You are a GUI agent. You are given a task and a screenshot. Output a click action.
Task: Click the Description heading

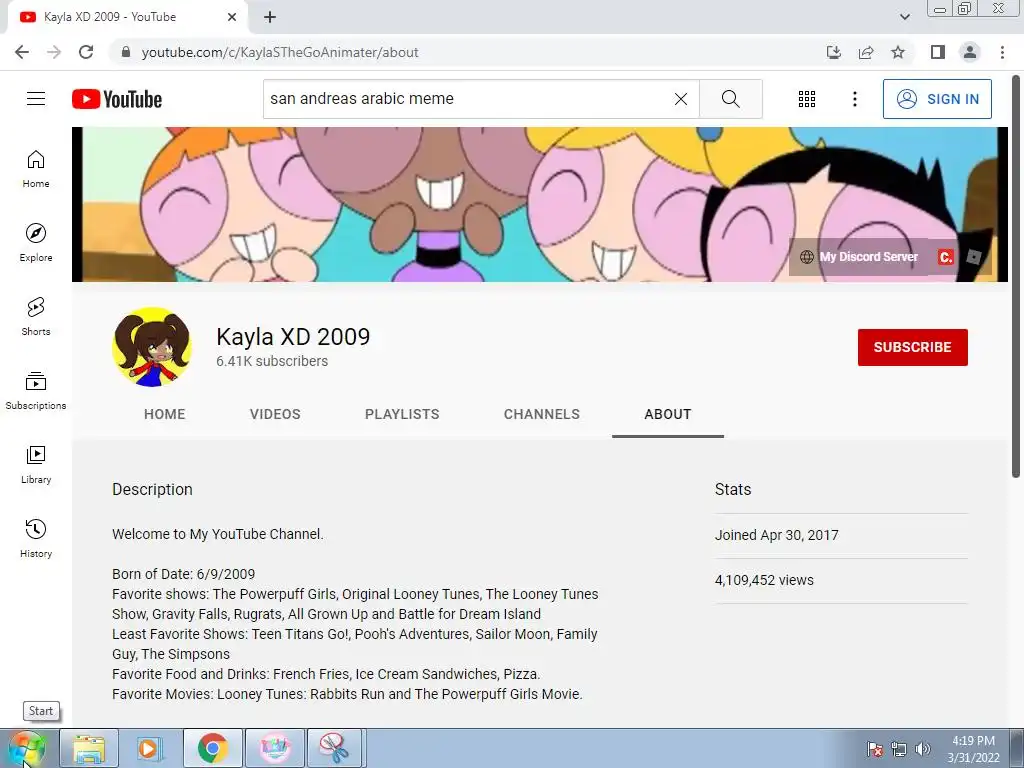[x=152, y=489]
